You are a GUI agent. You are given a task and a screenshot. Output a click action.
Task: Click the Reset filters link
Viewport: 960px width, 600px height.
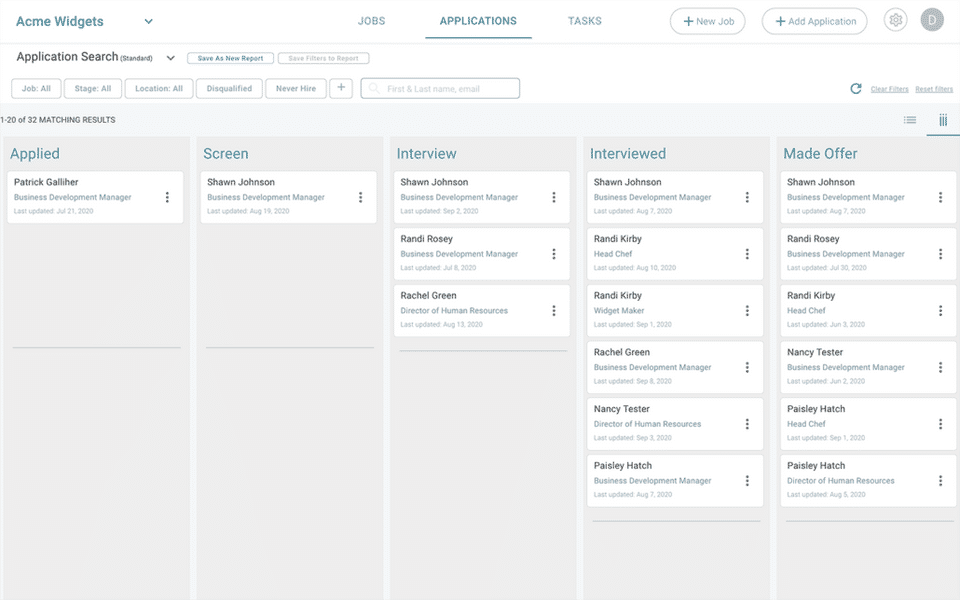point(934,89)
